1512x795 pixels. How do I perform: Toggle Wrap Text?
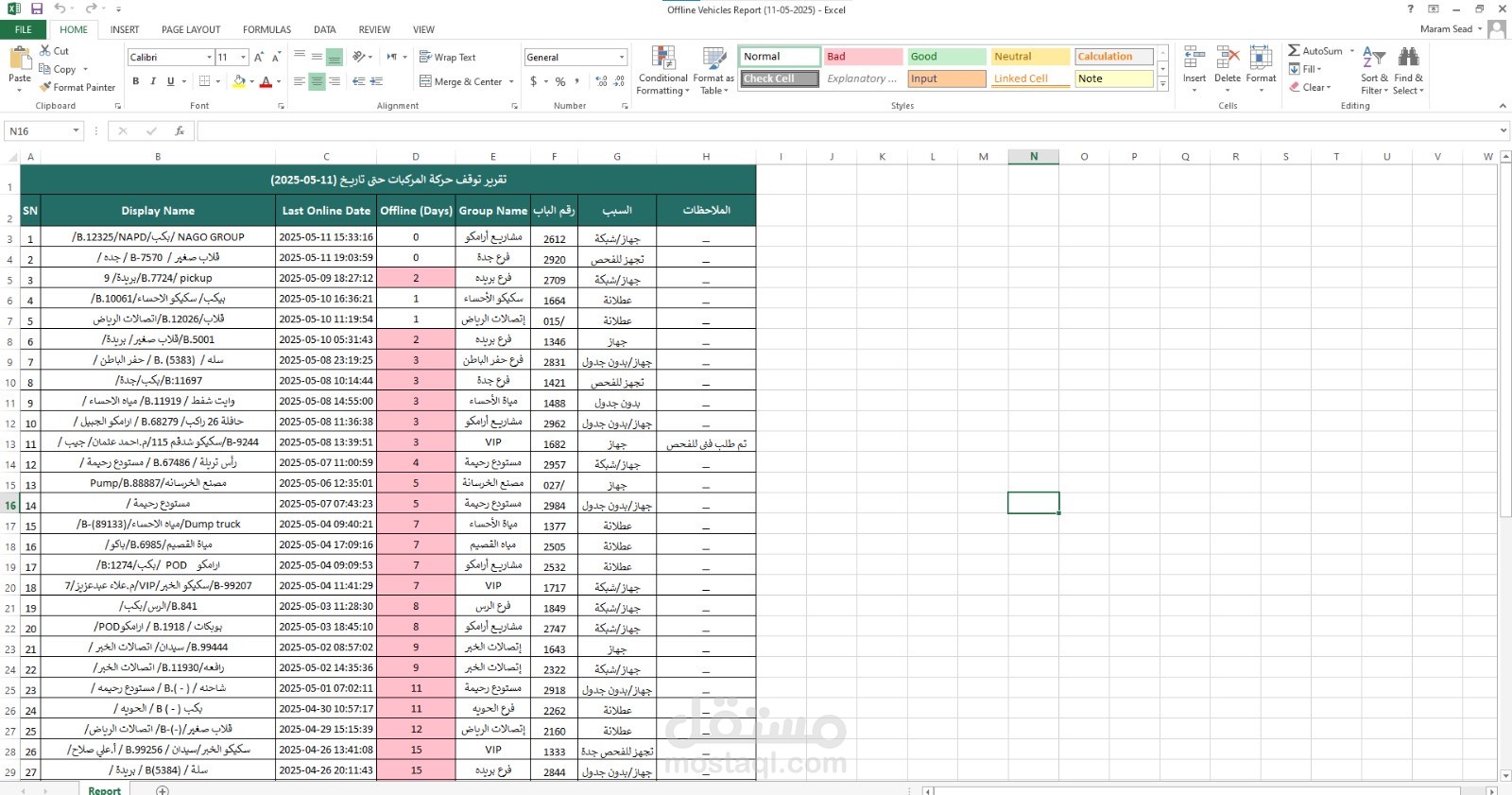click(x=447, y=57)
